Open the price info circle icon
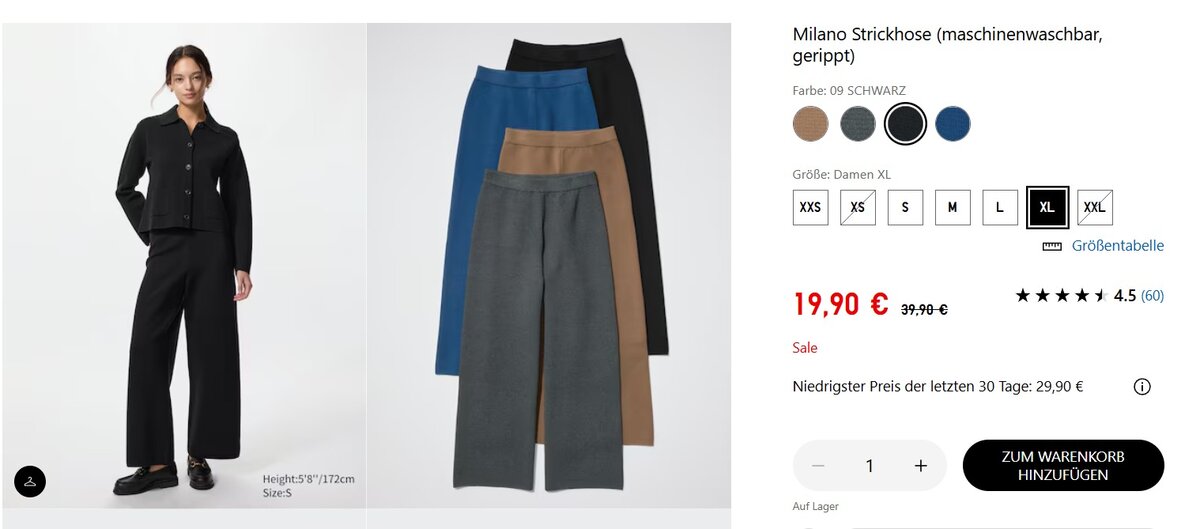This screenshot has width=1200, height=529. (x=1142, y=387)
